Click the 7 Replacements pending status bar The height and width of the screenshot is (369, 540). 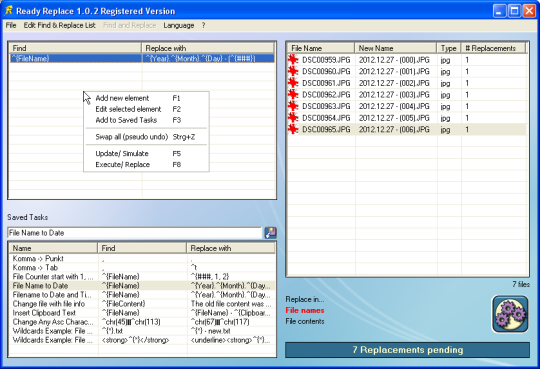point(407,350)
